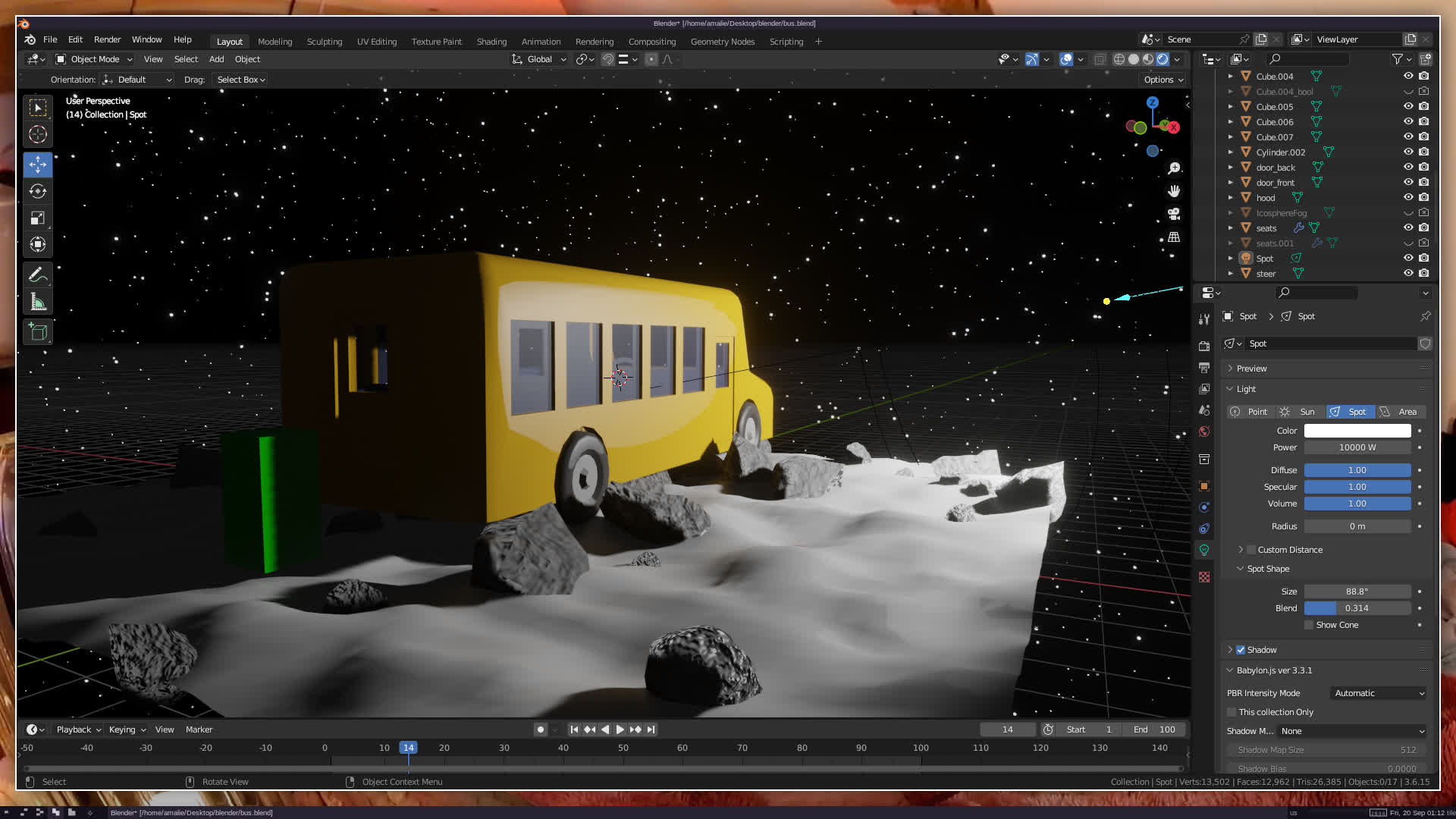
Task: Open the World properties tab icon
Action: [x=1204, y=431]
